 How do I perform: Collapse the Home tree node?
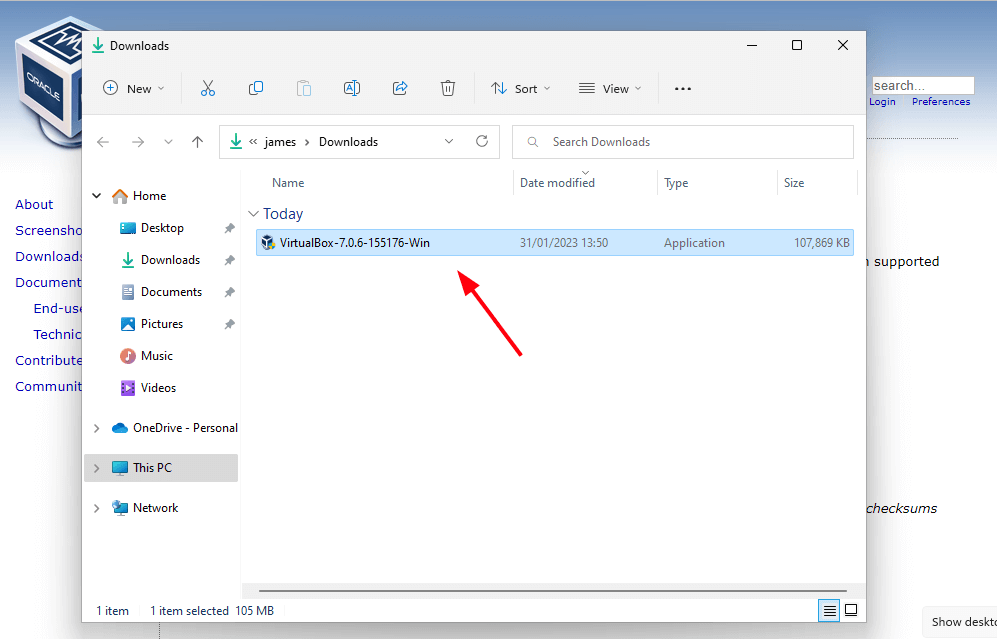97,196
